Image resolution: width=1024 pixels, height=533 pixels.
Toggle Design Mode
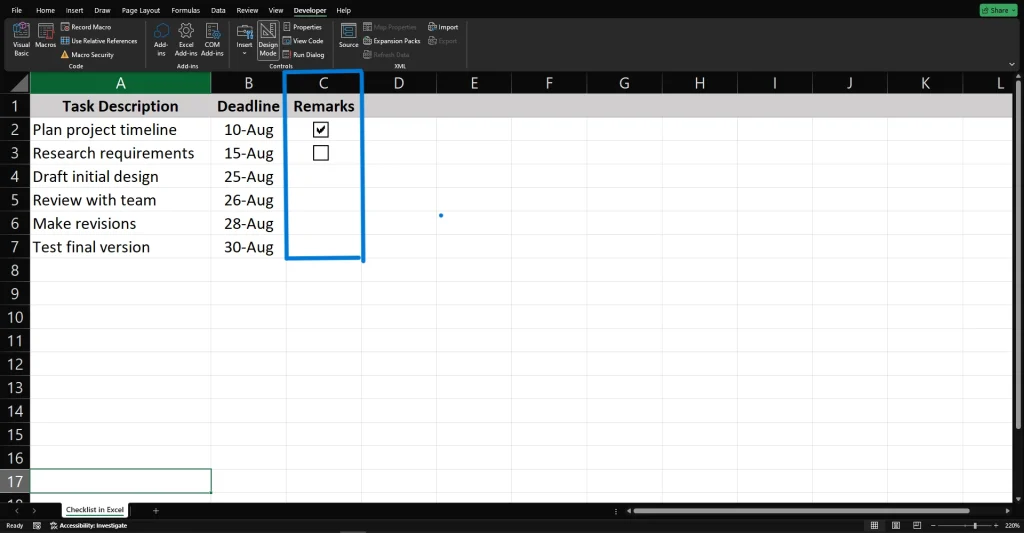tap(268, 39)
